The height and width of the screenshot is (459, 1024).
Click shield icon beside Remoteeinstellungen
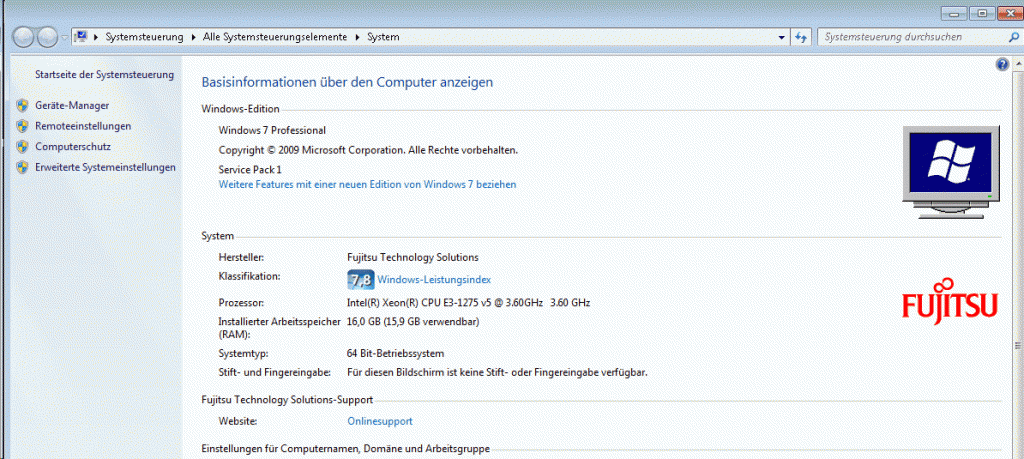coord(23,126)
